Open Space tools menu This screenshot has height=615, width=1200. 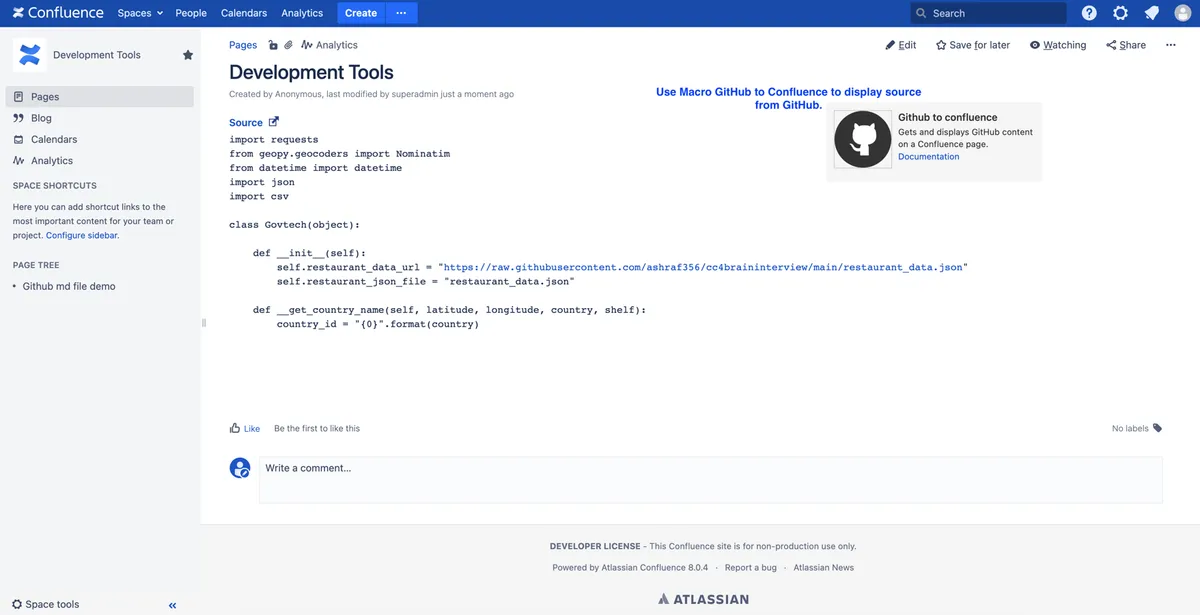point(45,604)
